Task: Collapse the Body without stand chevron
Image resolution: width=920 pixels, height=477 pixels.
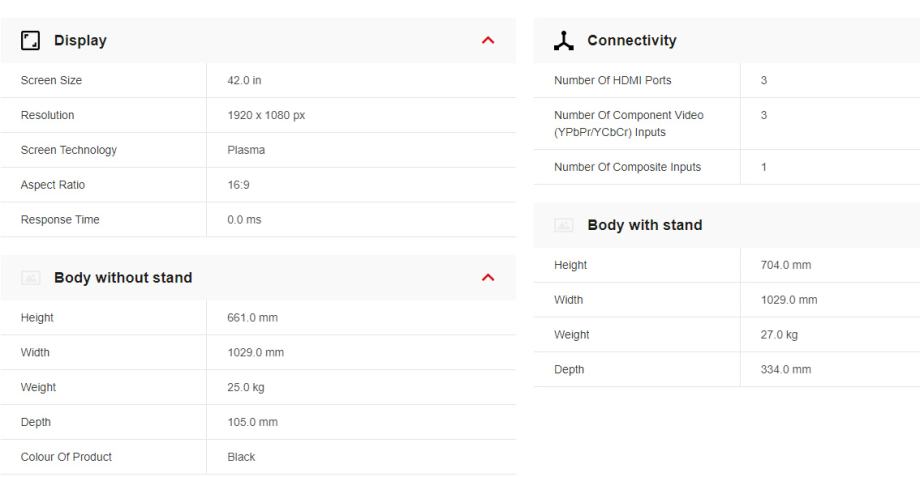Action: pyautogui.click(x=488, y=278)
